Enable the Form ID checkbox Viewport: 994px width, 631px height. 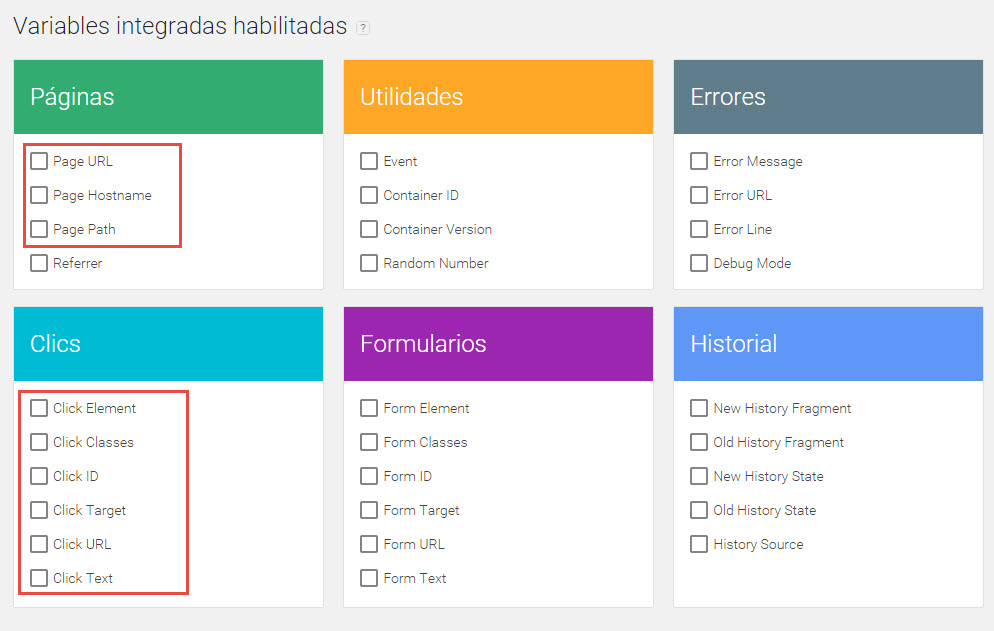click(369, 476)
